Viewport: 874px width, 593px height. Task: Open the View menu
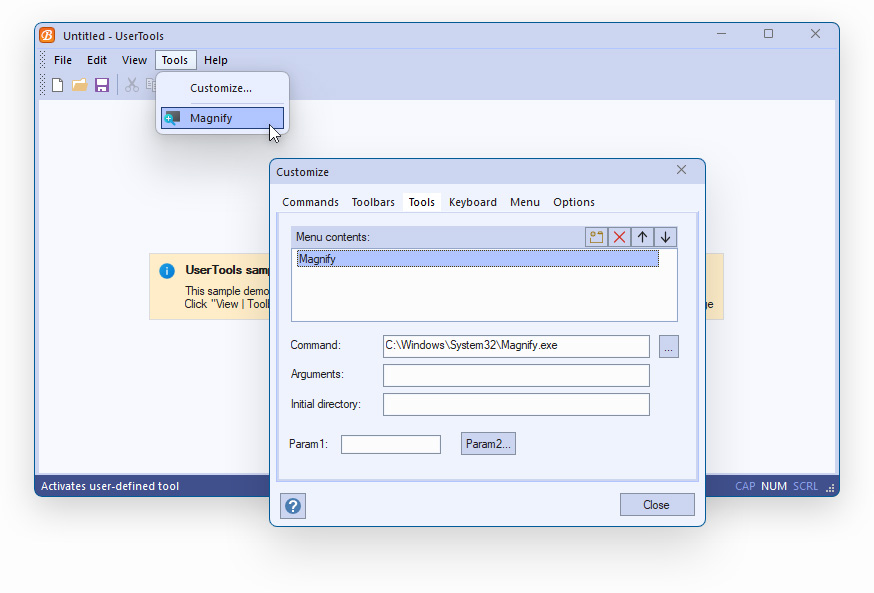(x=134, y=60)
